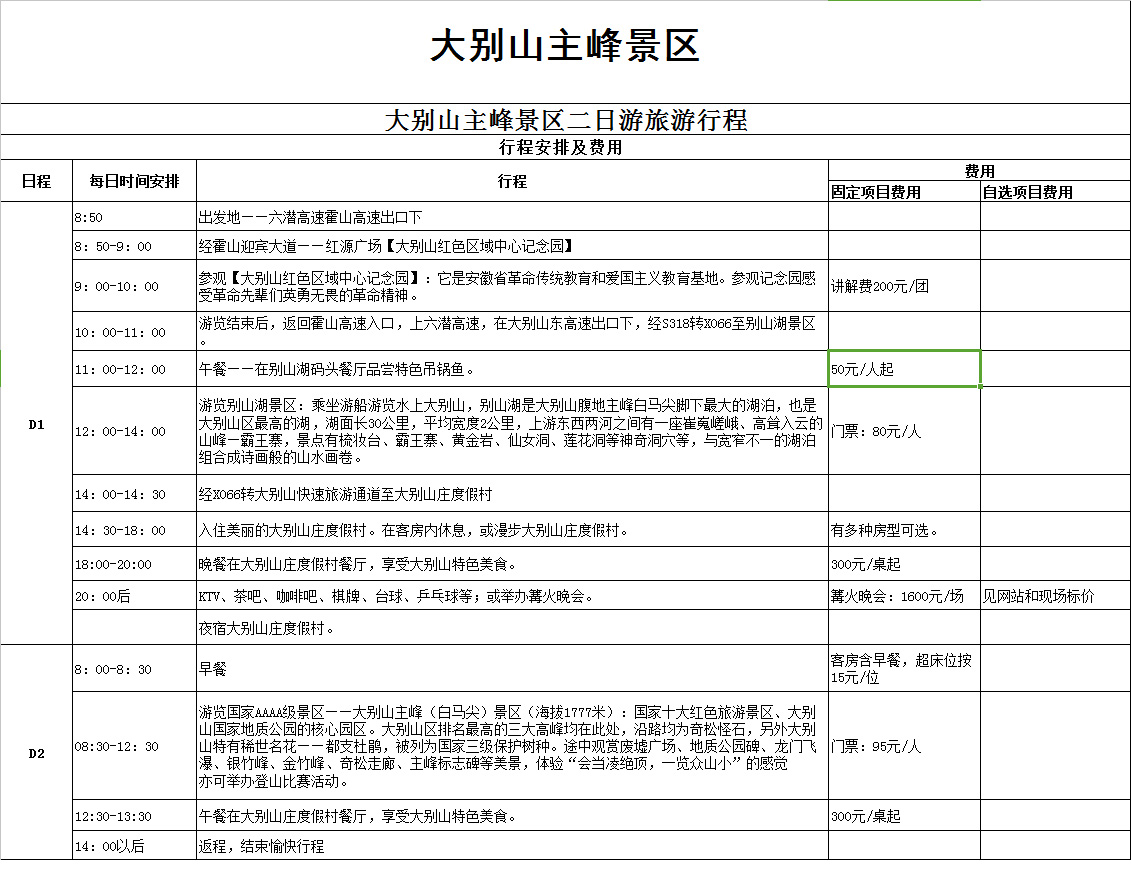Click the cell 出发地——六潜高速霍山高速出口下
This screenshot has width=1131, height=870.
pos(512,217)
